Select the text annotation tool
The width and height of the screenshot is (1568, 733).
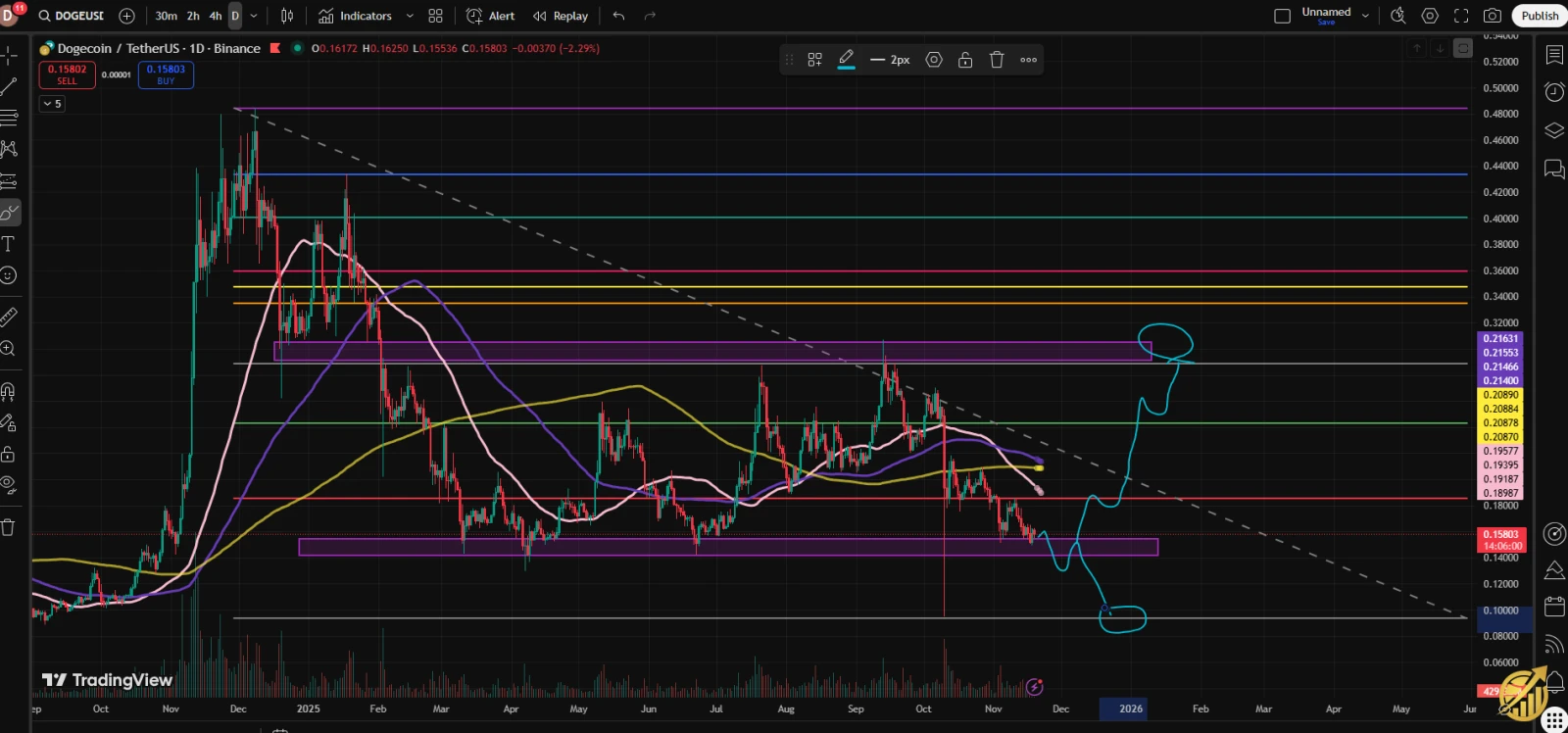click(x=9, y=244)
